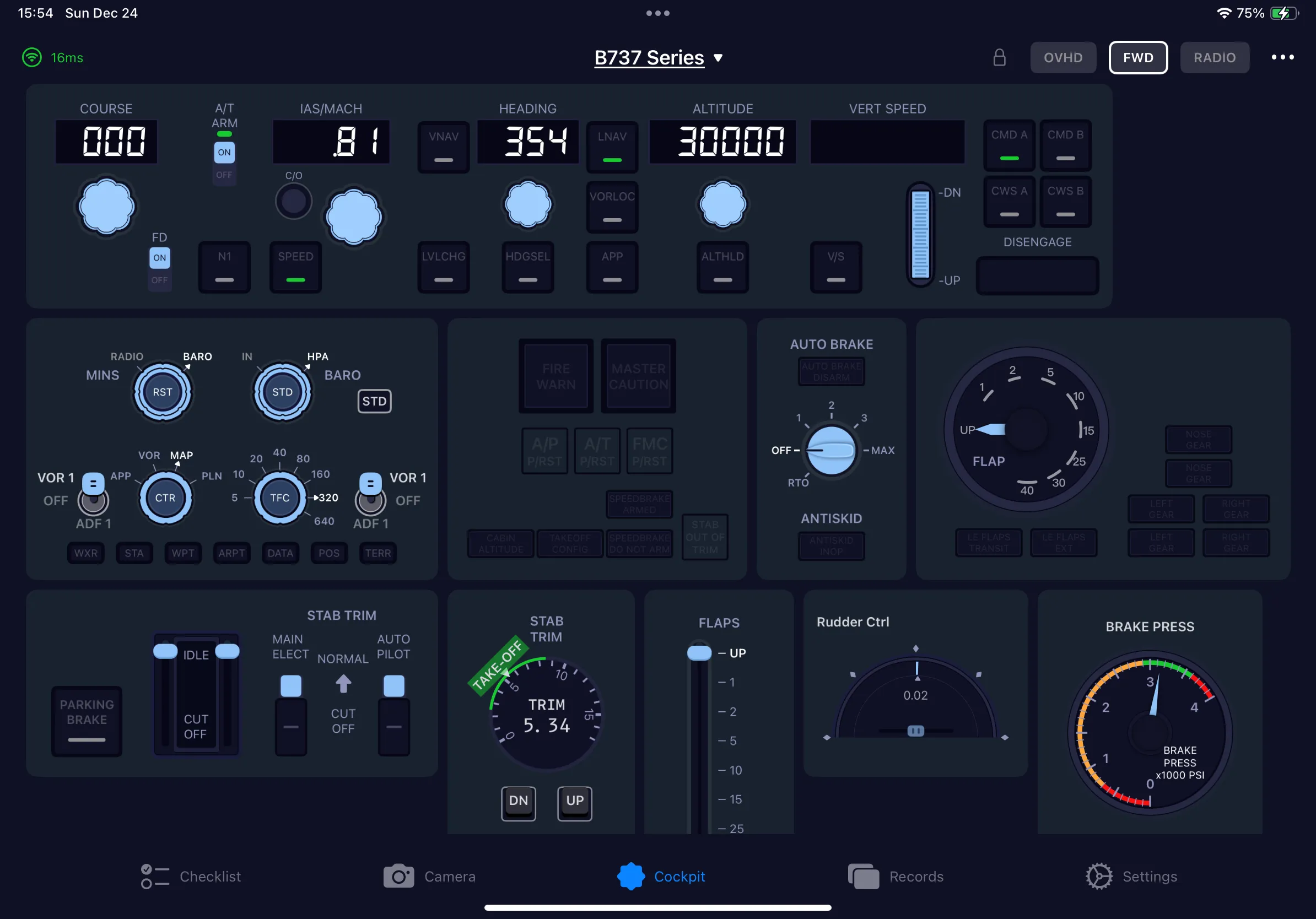This screenshot has width=1316, height=919.
Task: Toggle the STA display button
Action: coord(134,553)
